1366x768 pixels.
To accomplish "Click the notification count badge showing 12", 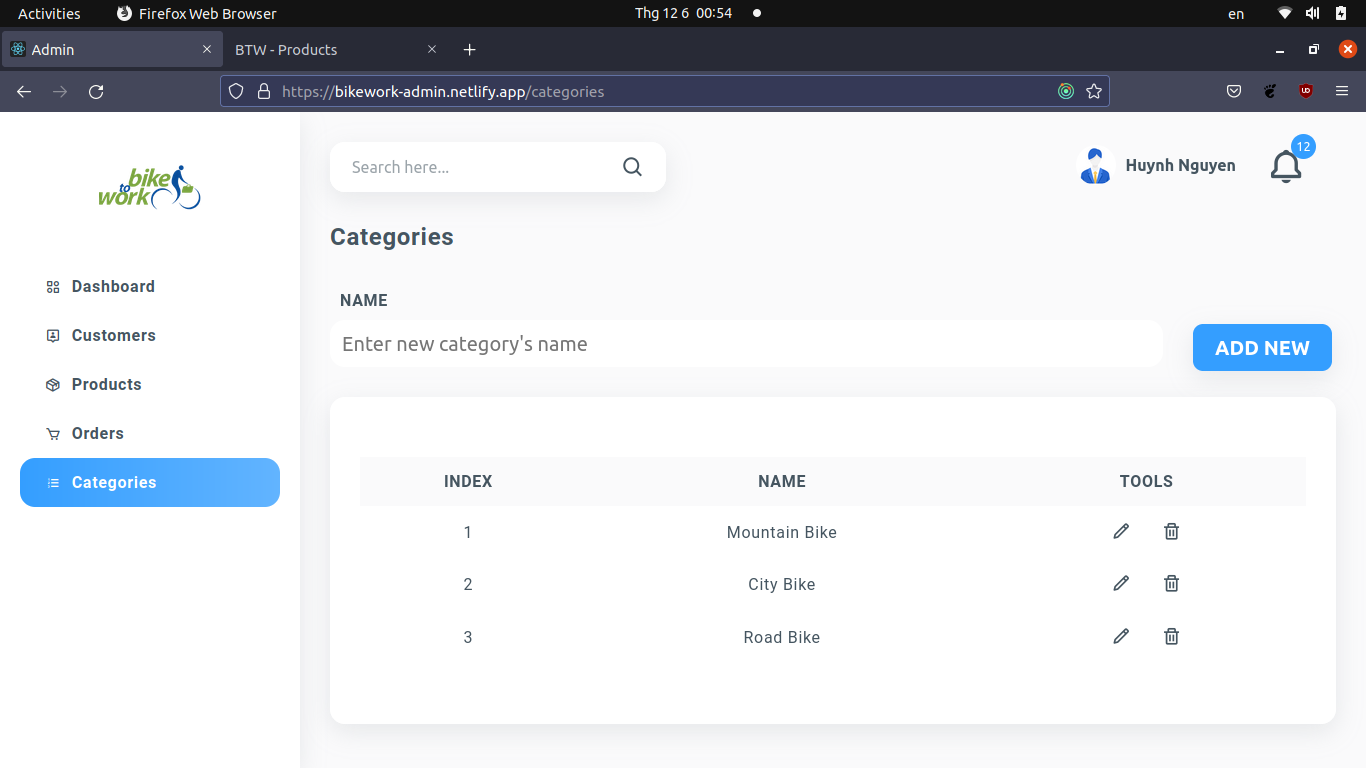I will tap(1303, 146).
